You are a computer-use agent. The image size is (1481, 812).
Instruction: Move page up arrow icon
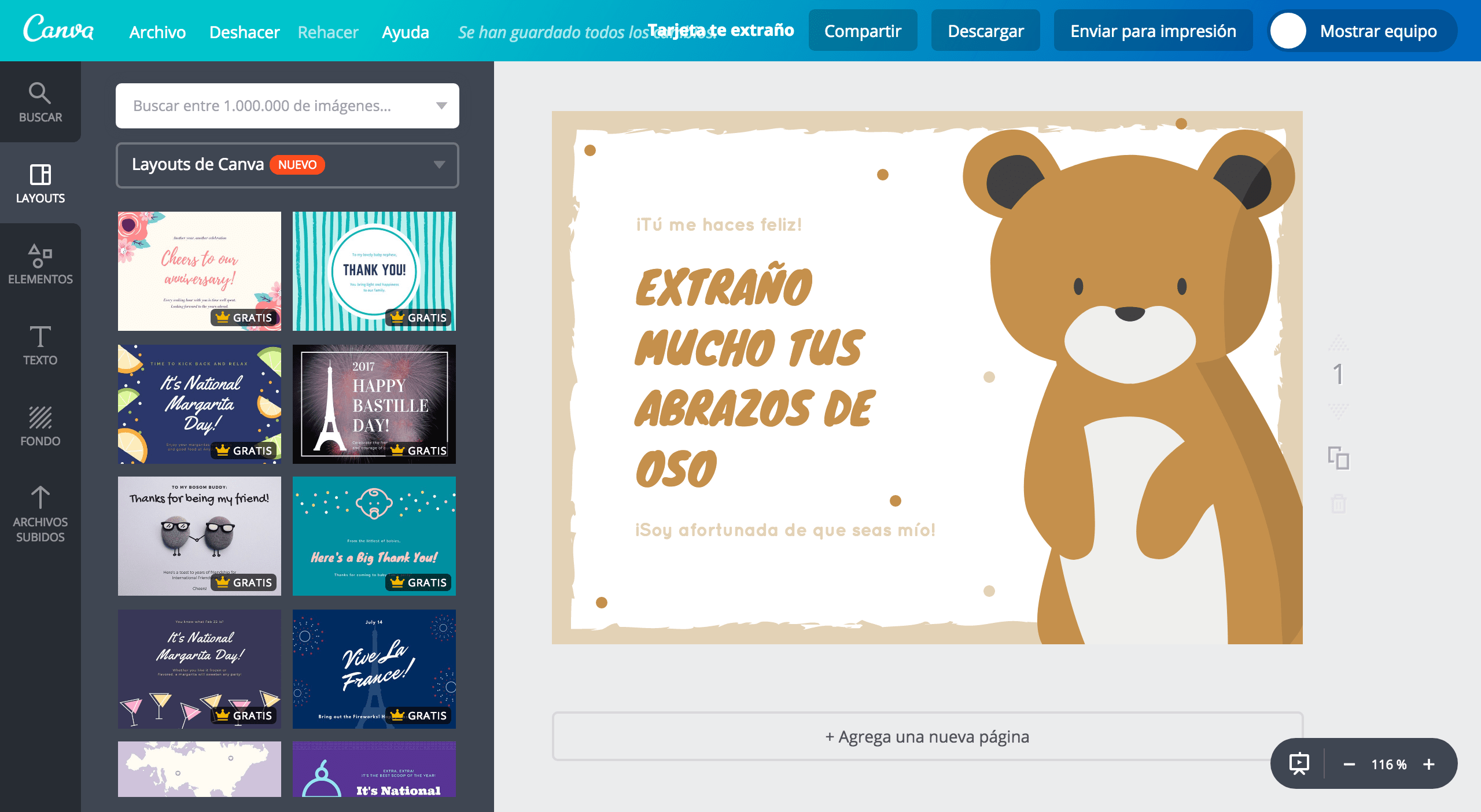[1339, 343]
